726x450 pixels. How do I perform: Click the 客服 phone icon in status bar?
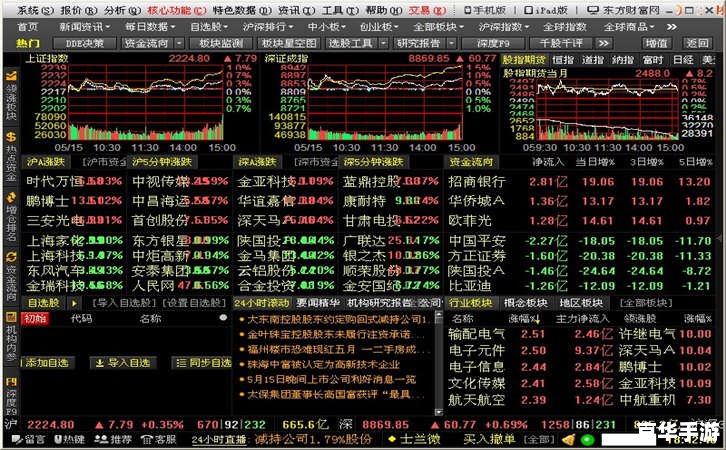(146, 439)
